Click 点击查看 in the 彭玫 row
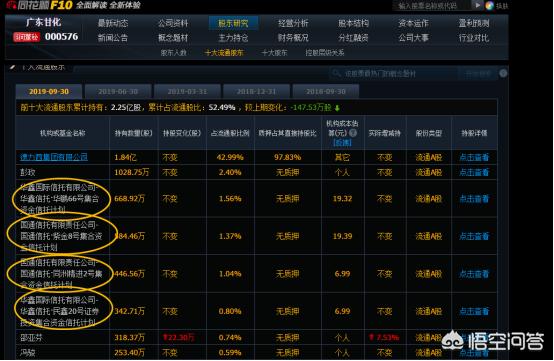The width and height of the screenshot is (554, 361). coord(474,172)
